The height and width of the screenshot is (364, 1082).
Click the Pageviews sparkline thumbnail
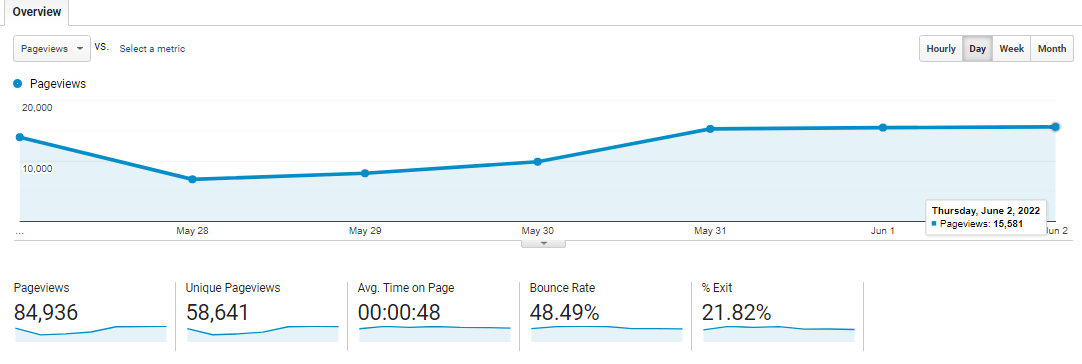pos(90,334)
